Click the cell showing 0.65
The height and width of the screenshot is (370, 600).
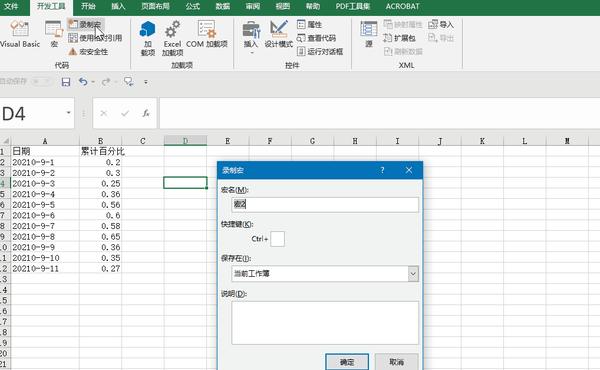coord(100,236)
